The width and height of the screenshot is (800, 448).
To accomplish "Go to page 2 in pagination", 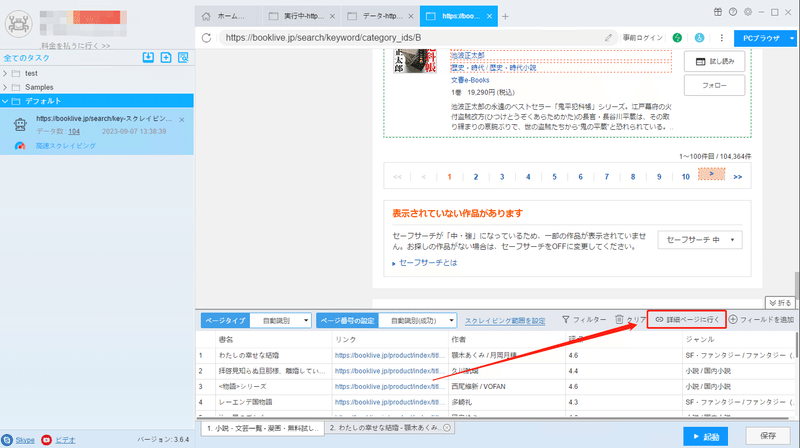I will [x=476, y=177].
